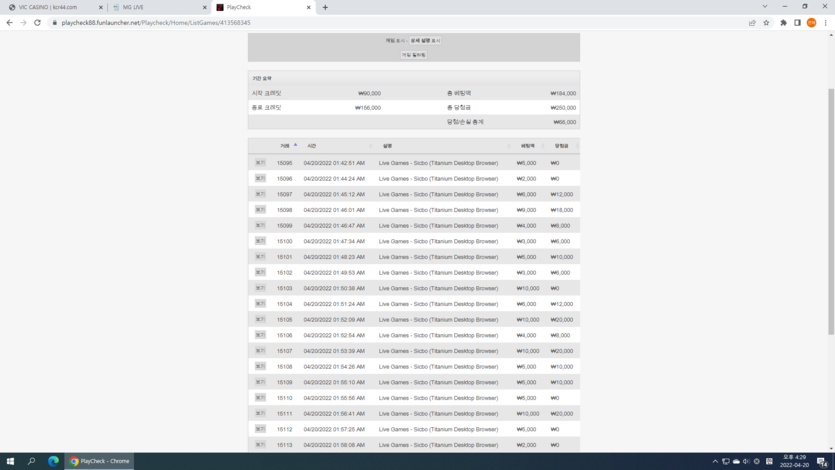Sort by the 베팅액 bet amount column header
The height and width of the screenshot is (470, 835).
[x=528, y=146]
